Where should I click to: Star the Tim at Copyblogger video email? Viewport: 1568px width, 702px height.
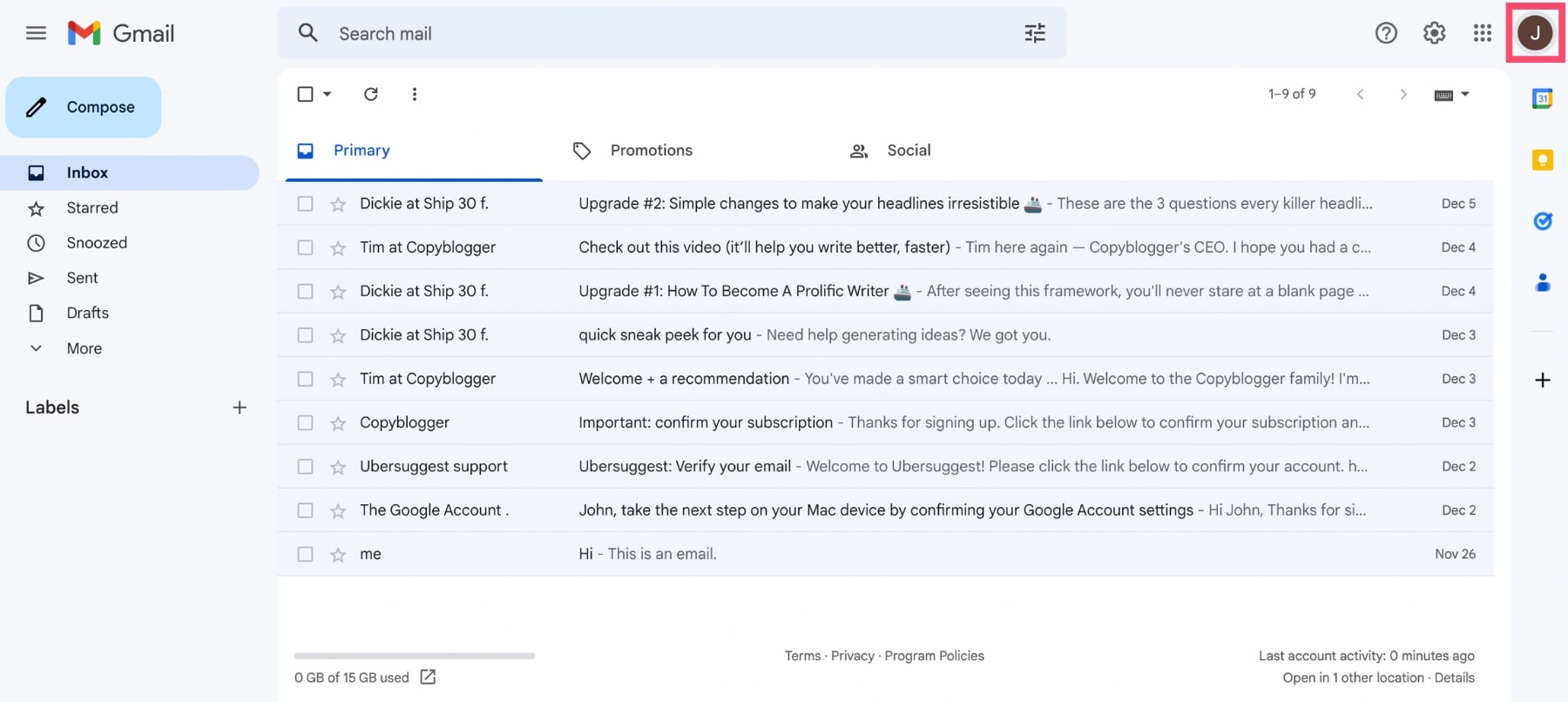tap(338, 248)
